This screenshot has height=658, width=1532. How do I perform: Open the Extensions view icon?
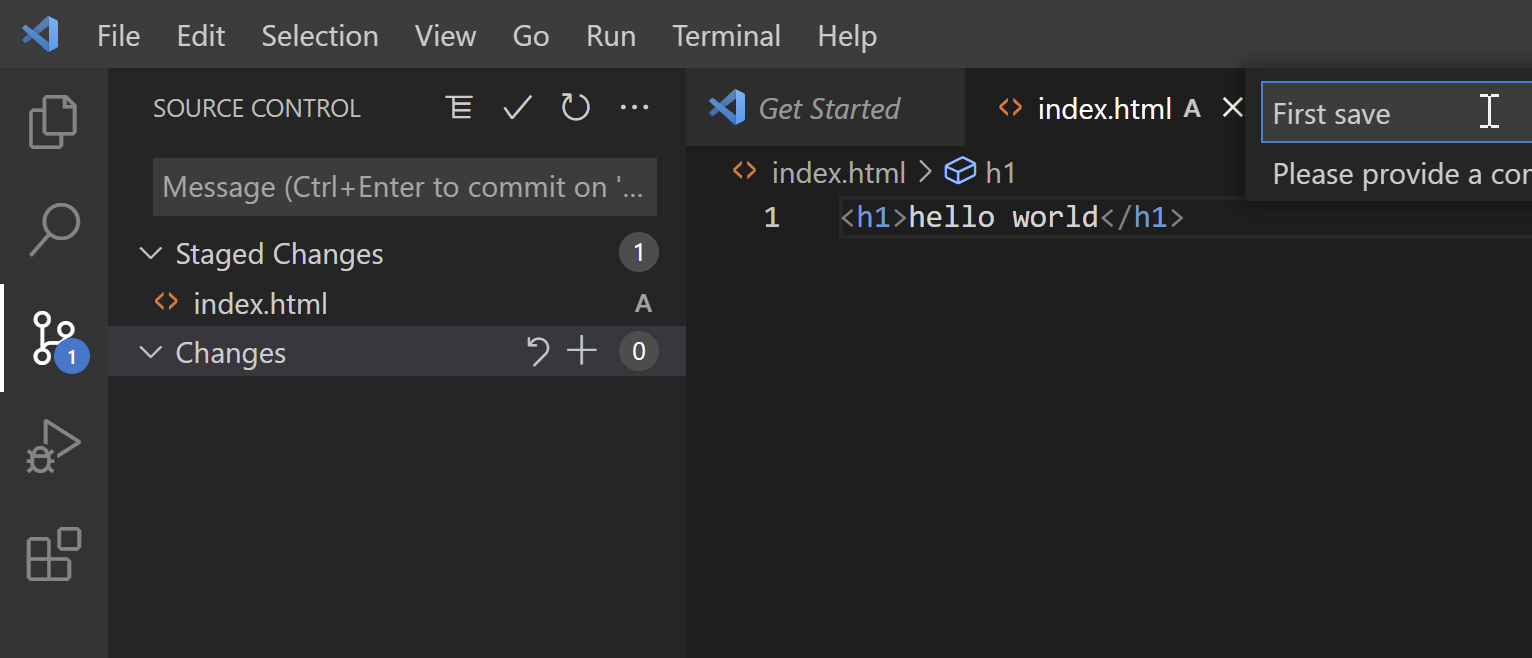point(53,554)
